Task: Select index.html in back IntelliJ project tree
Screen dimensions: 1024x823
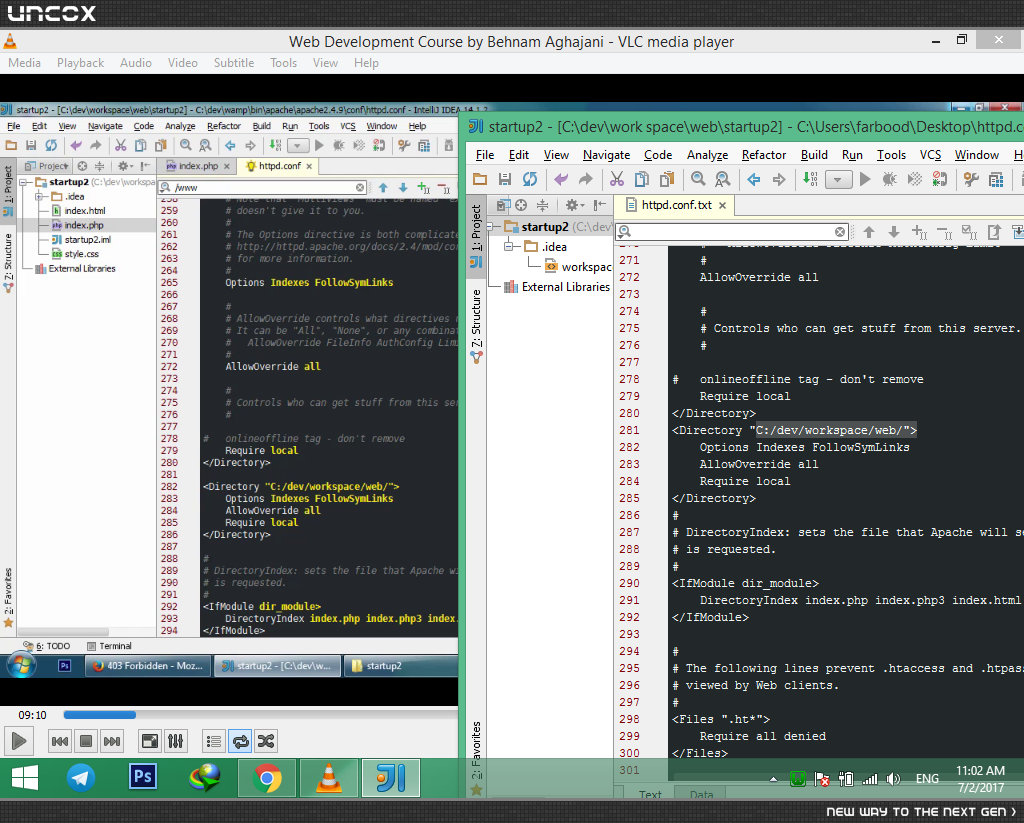Action: [x=84, y=211]
